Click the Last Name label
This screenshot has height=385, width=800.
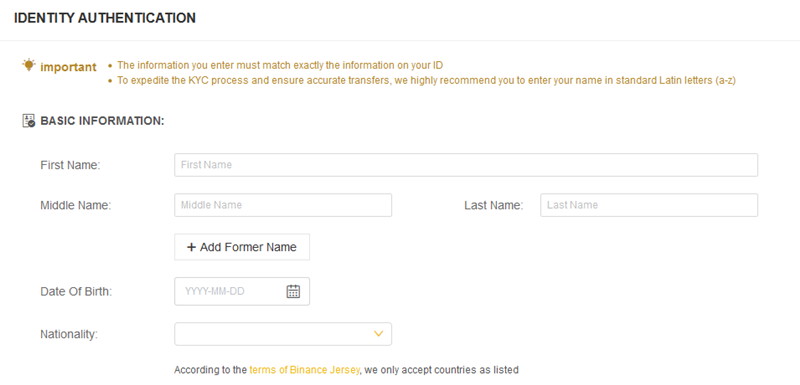pos(493,206)
